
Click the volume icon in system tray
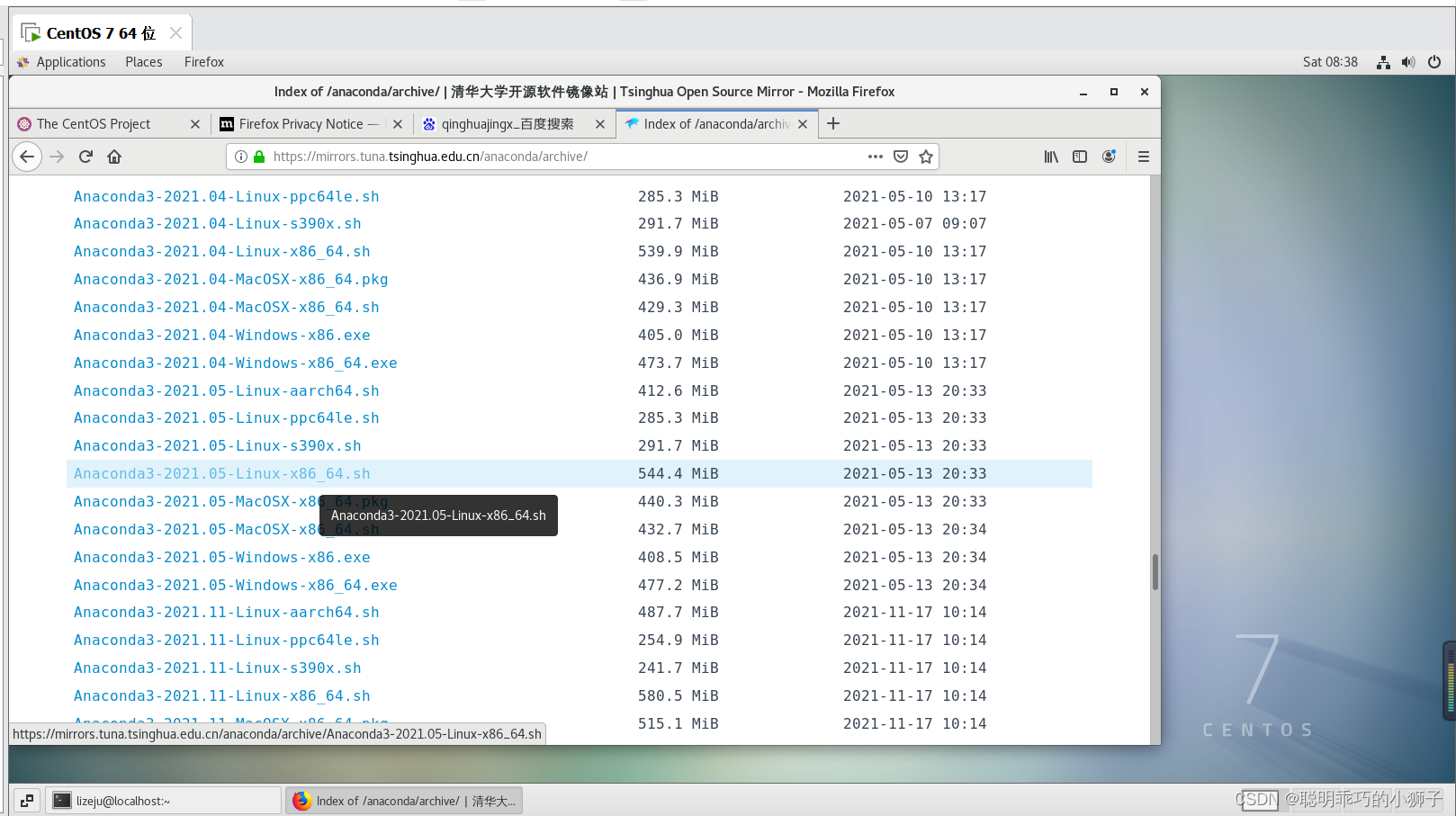point(1408,62)
